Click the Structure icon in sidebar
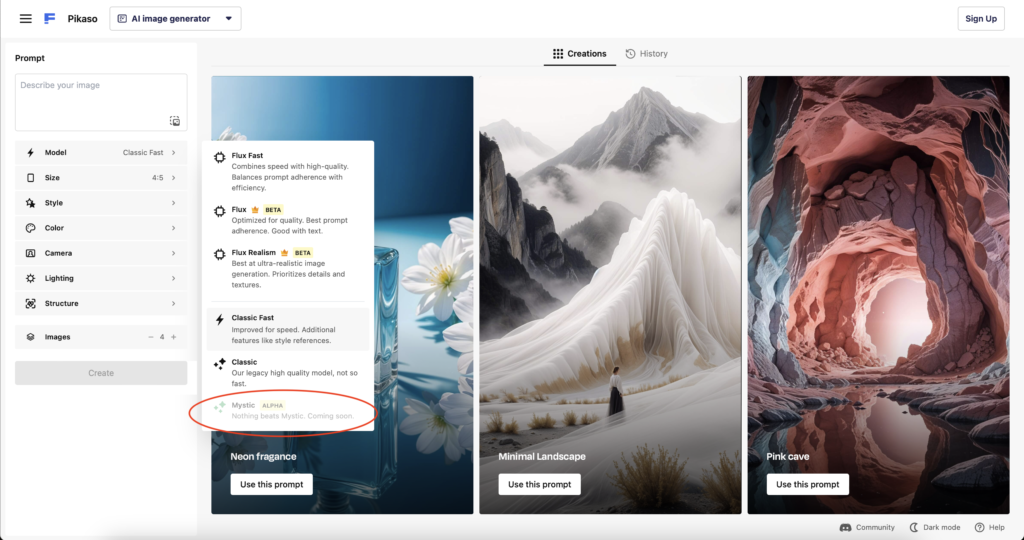 [x=31, y=304]
